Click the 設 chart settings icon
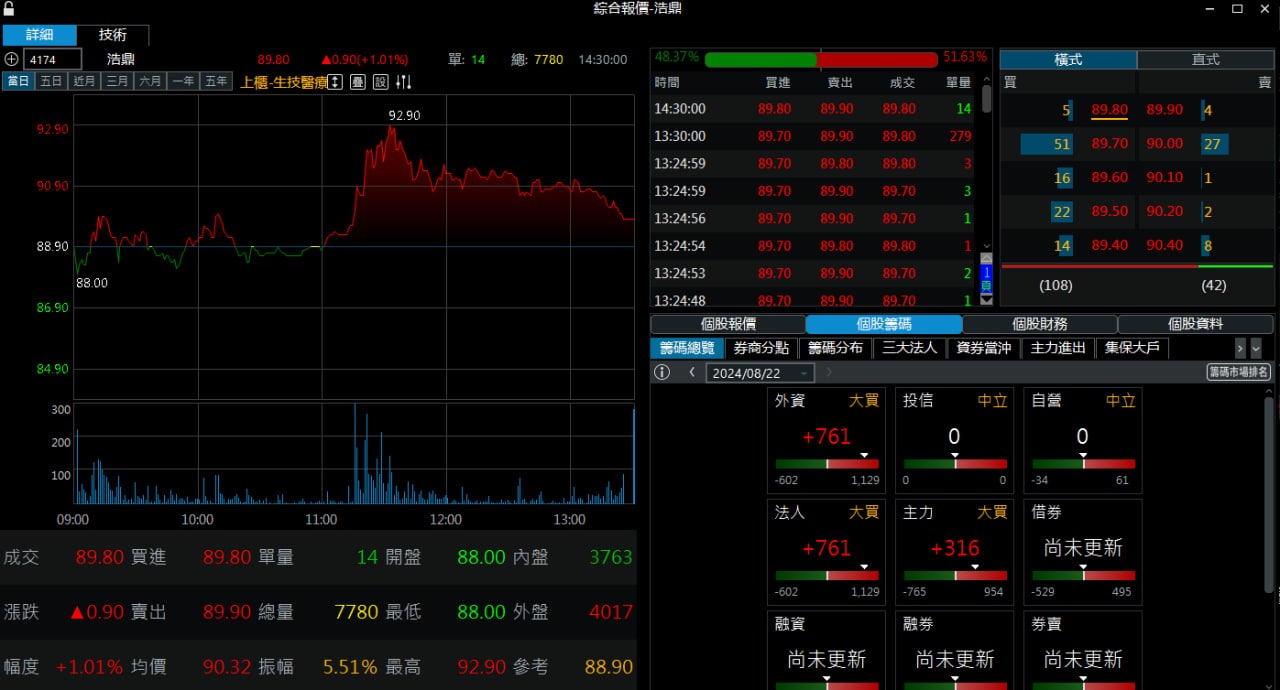The width and height of the screenshot is (1280, 690). (x=381, y=82)
